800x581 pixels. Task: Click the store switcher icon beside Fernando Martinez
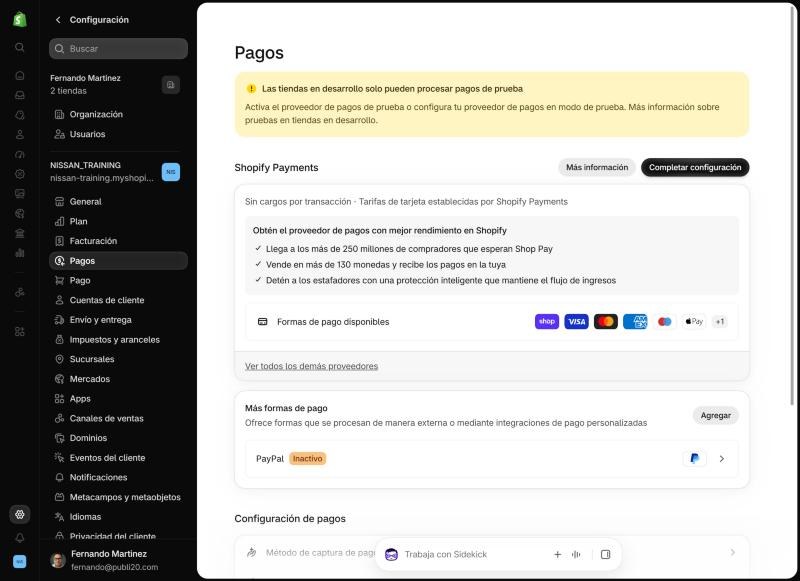pyautogui.click(x=170, y=85)
